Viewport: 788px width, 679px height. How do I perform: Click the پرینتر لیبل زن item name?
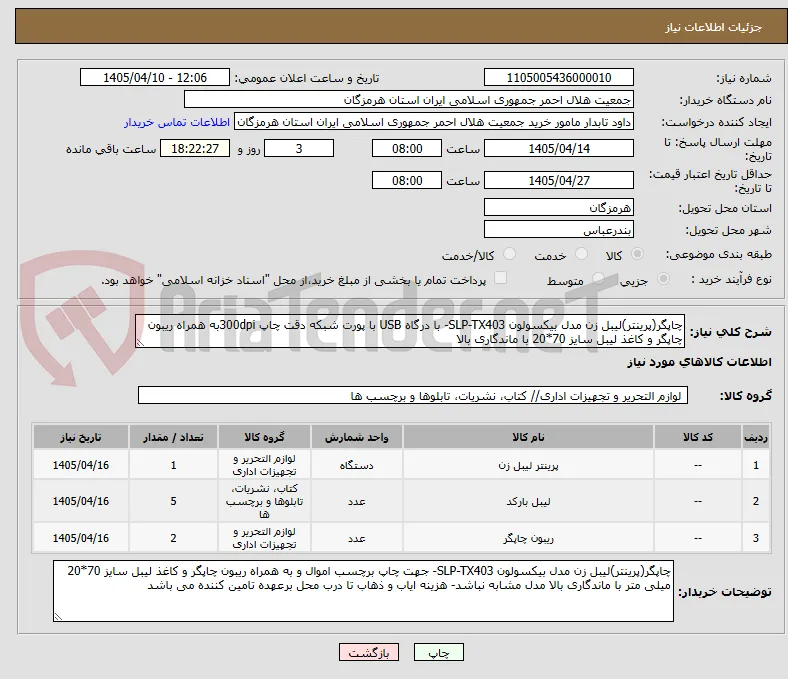[x=528, y=465]
